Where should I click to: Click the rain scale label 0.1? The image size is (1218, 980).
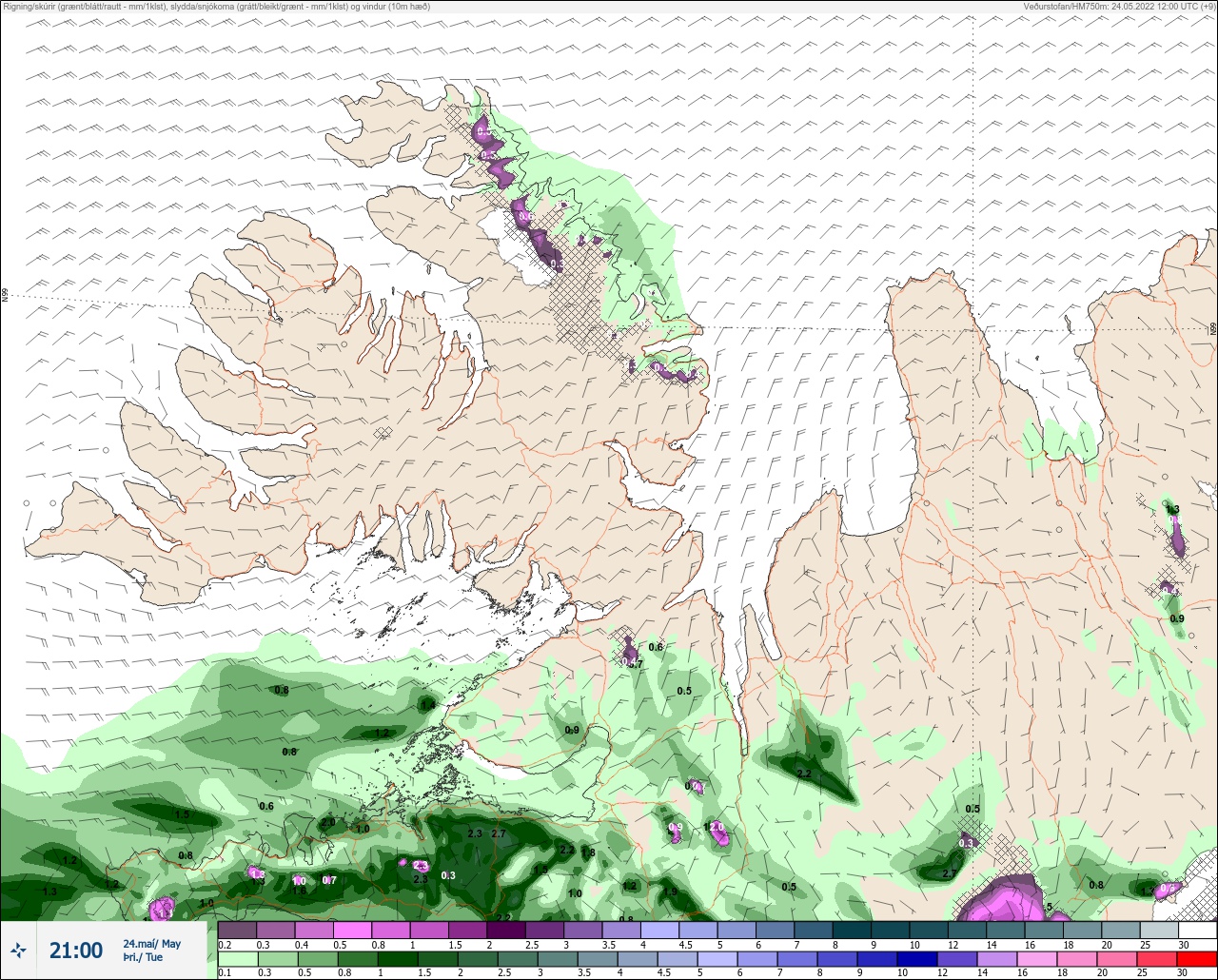coord(224,973)
